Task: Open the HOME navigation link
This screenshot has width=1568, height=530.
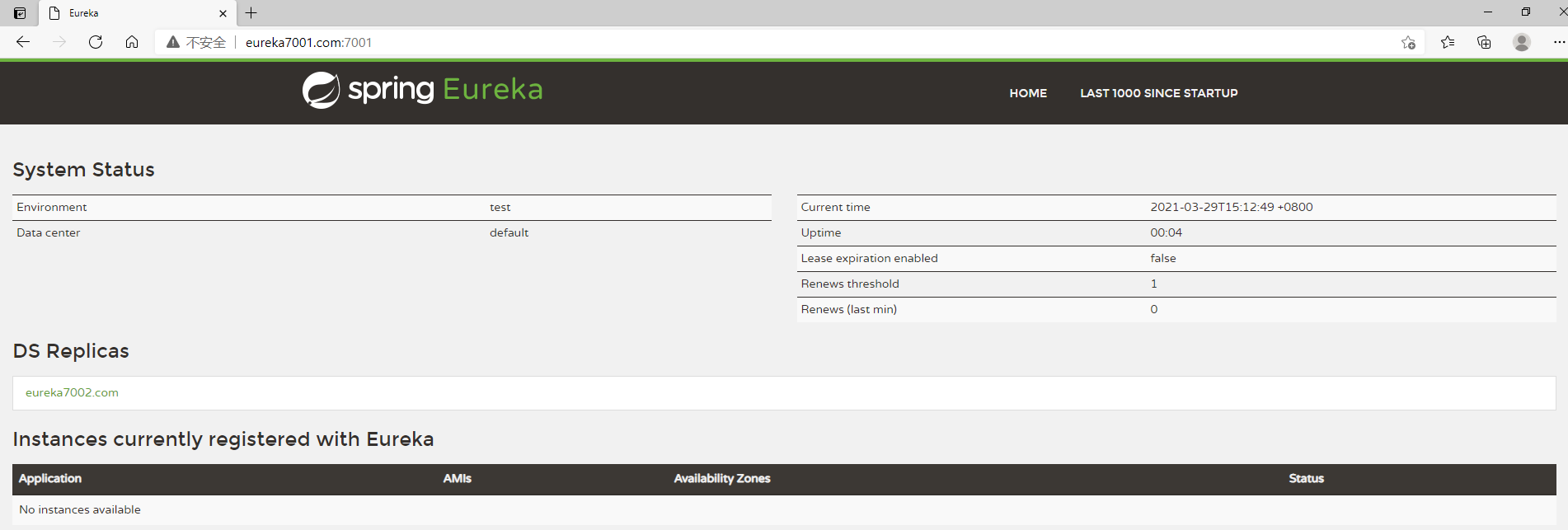Action: [x=1028, y=93]
